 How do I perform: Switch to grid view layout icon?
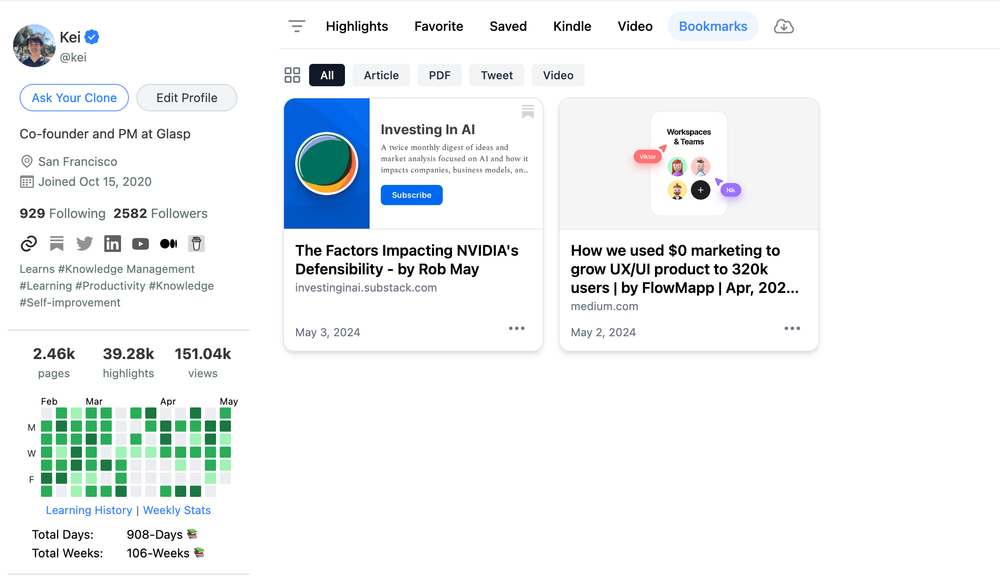(292, 75)
